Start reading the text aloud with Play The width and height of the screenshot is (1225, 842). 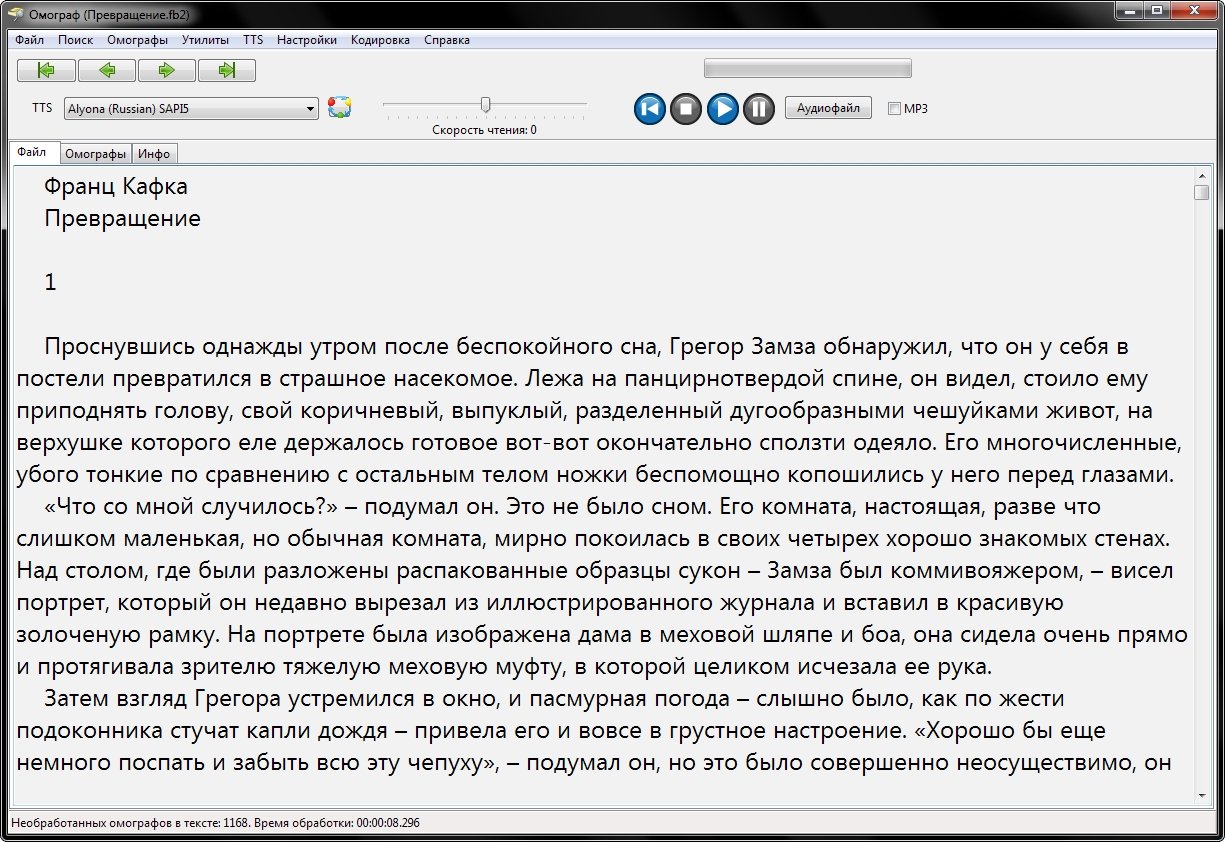coord(722,108)
